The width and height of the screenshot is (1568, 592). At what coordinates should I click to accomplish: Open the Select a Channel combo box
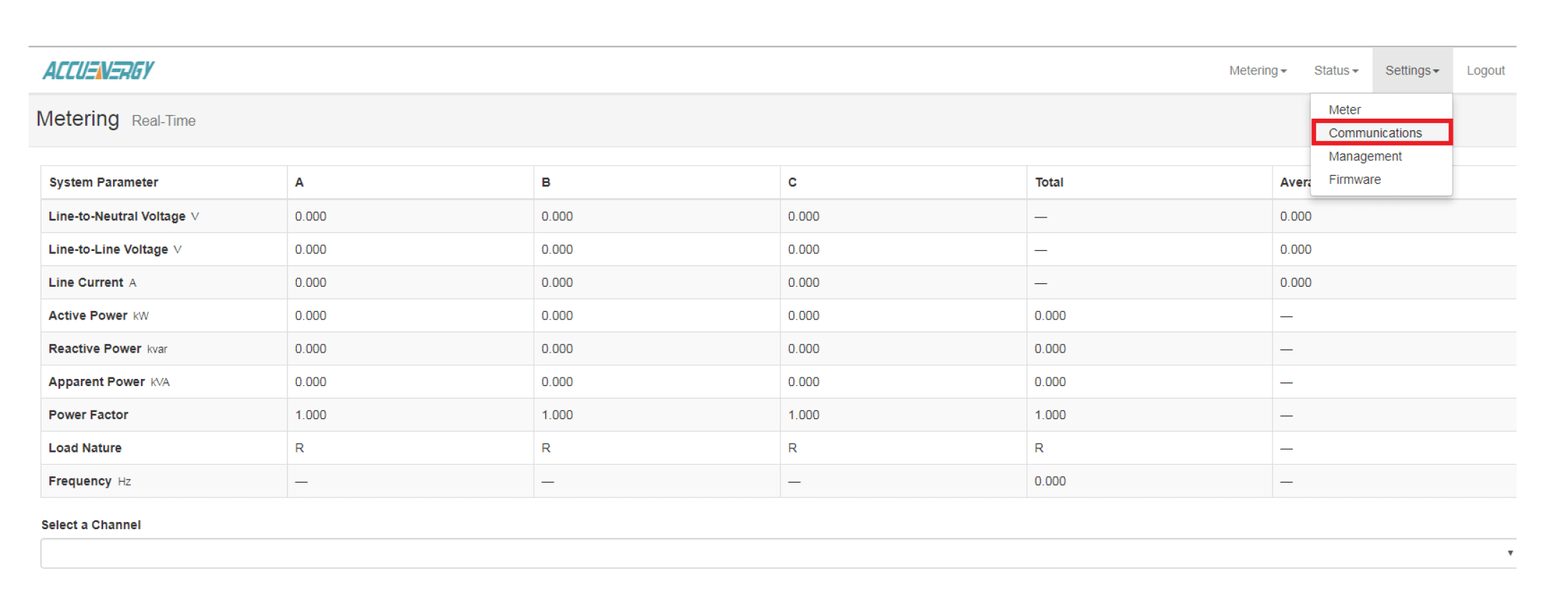click(x=778, y=553)
